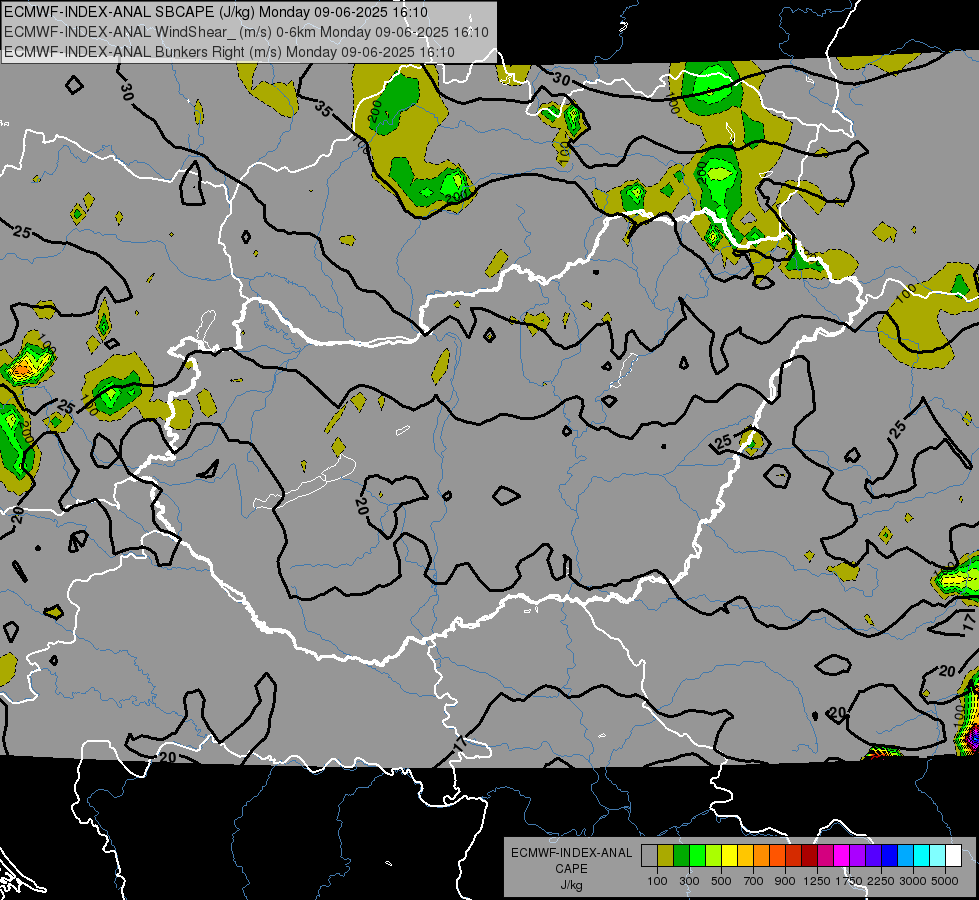Select the pure blue legend swatch
This screenshot has width=979, height=900.
click(x=890, y=856)
